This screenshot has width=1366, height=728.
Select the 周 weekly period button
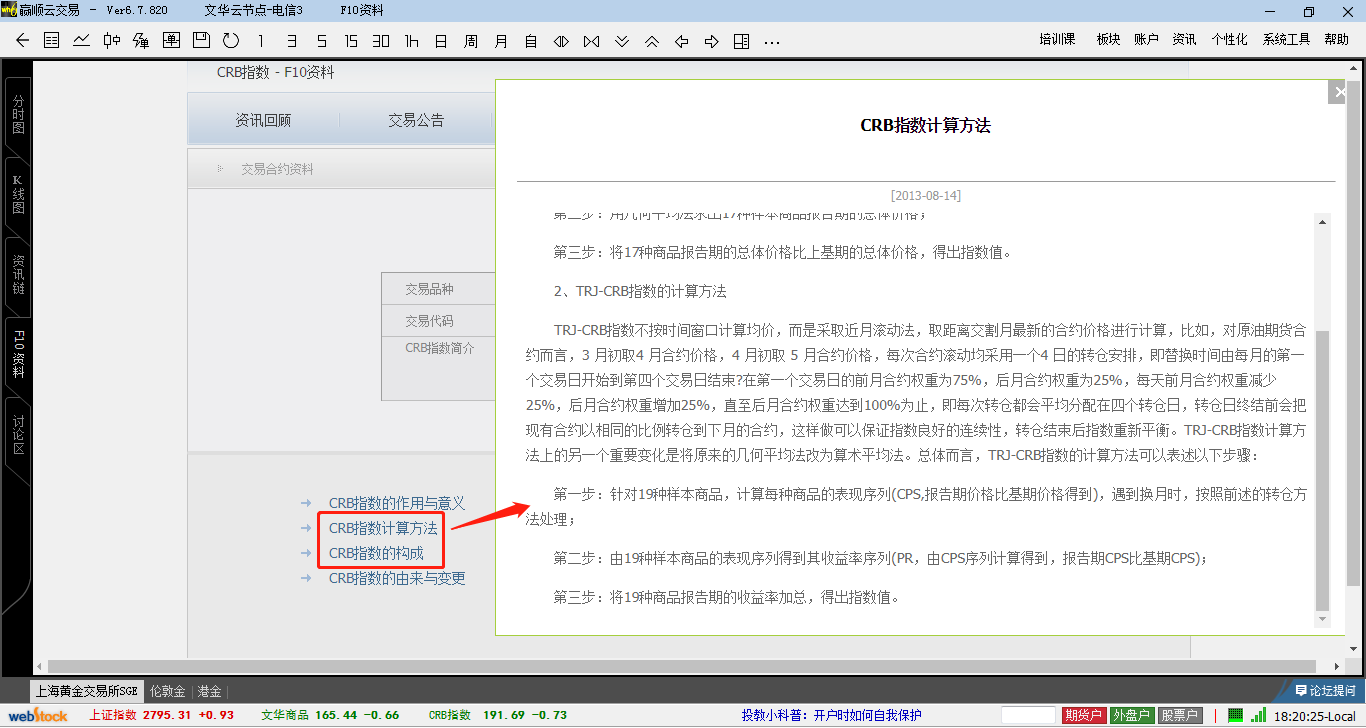pos(470,41)
